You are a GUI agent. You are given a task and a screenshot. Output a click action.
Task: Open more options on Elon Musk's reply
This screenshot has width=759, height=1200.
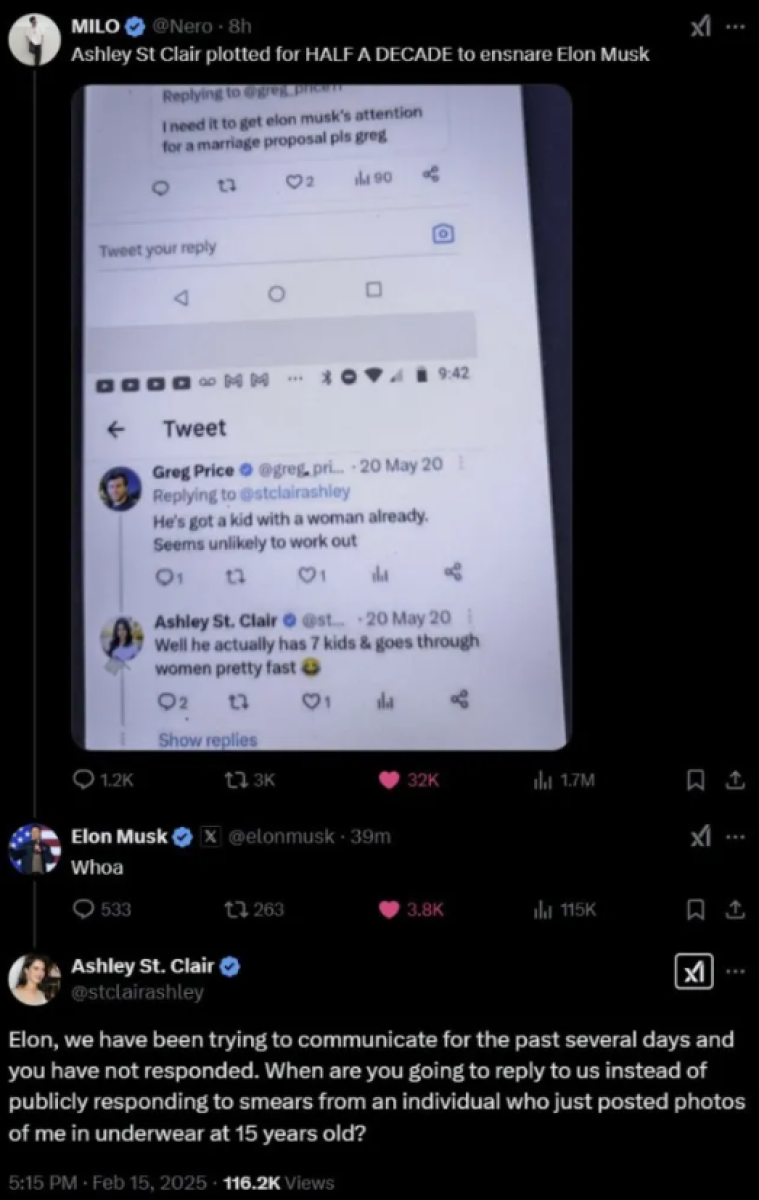pos(735,838)
